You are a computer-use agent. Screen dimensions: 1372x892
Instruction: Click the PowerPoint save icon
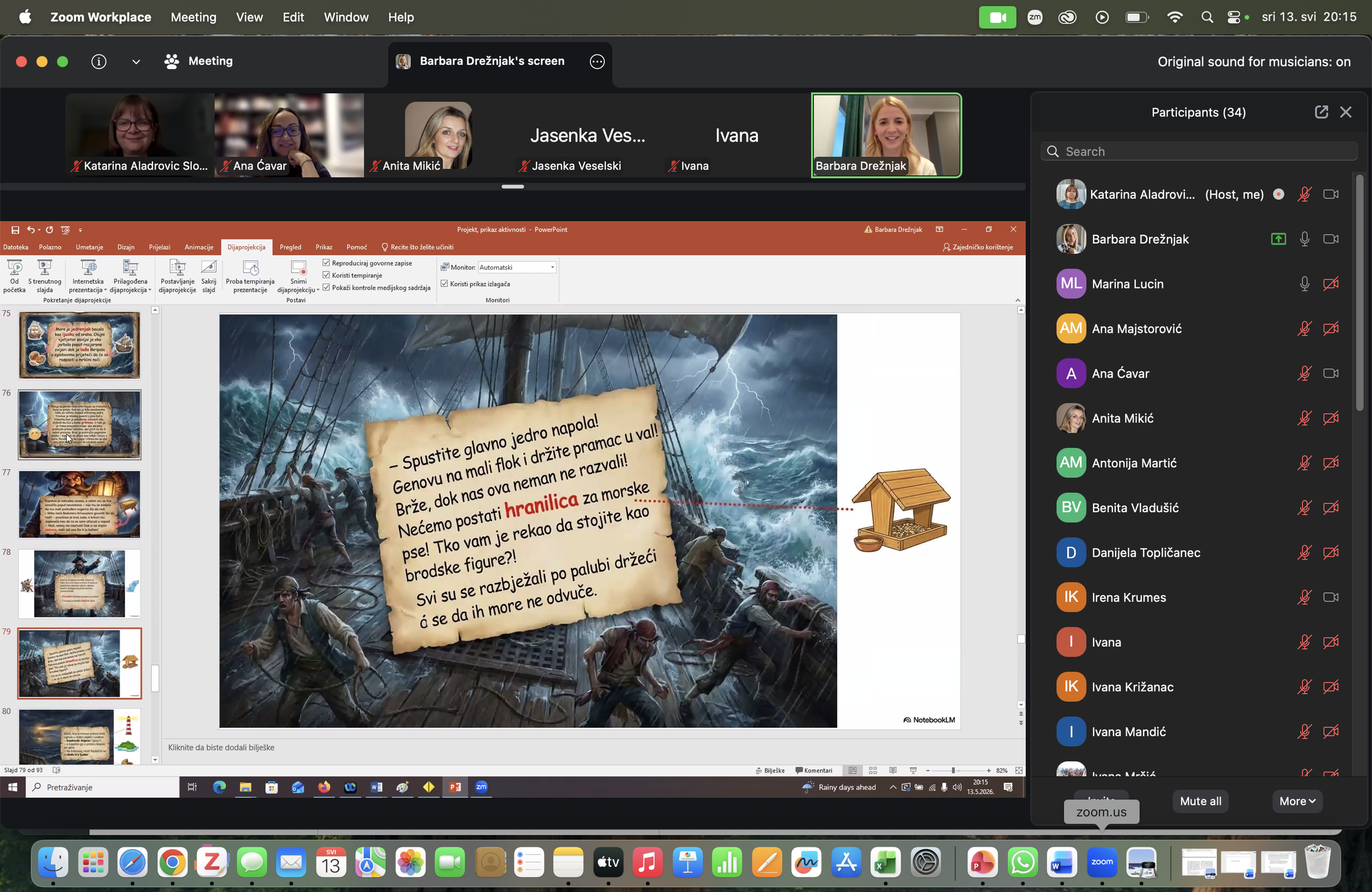coord(15,229)
